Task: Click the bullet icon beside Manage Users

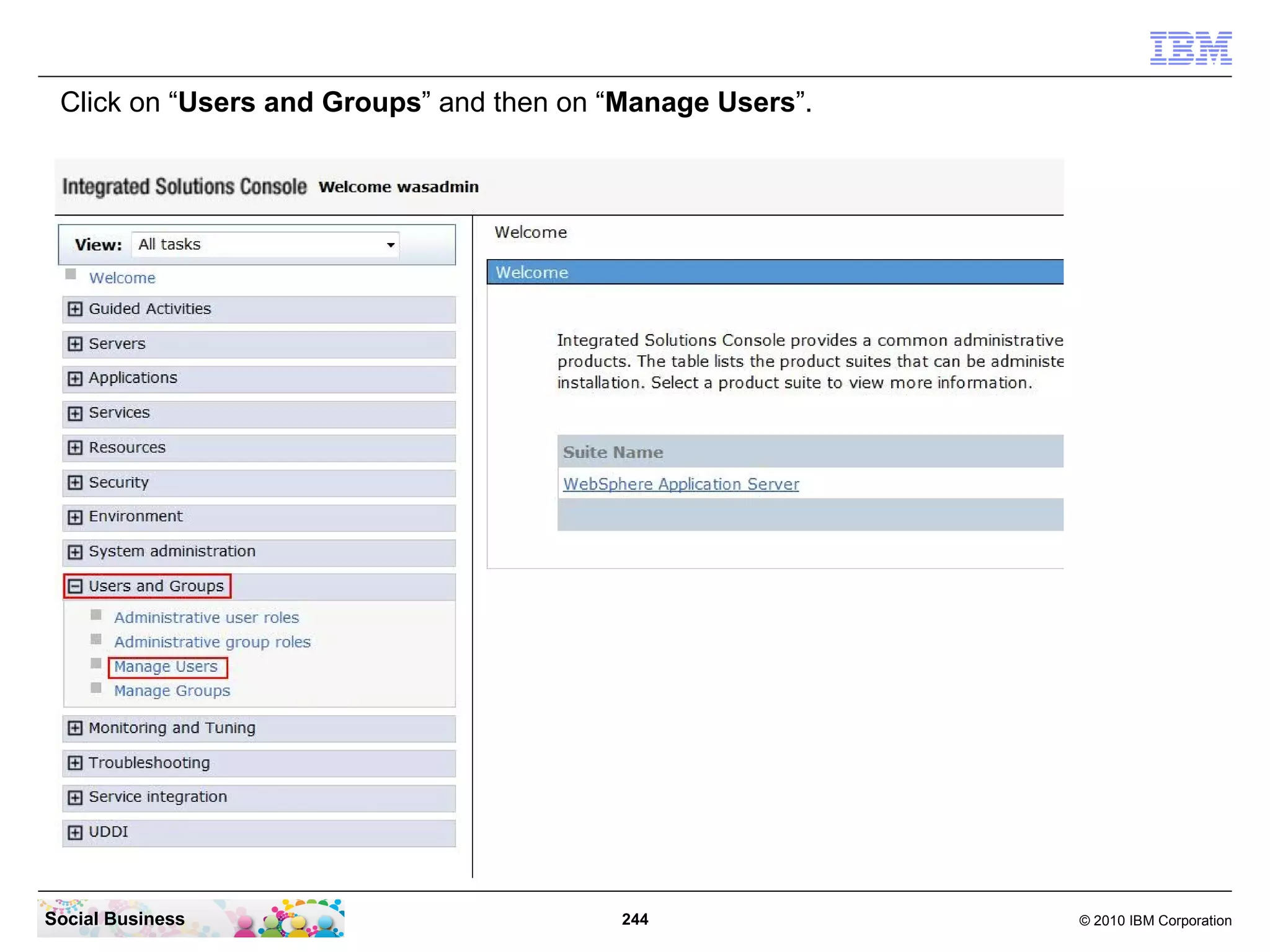Action: coord(96,663)
